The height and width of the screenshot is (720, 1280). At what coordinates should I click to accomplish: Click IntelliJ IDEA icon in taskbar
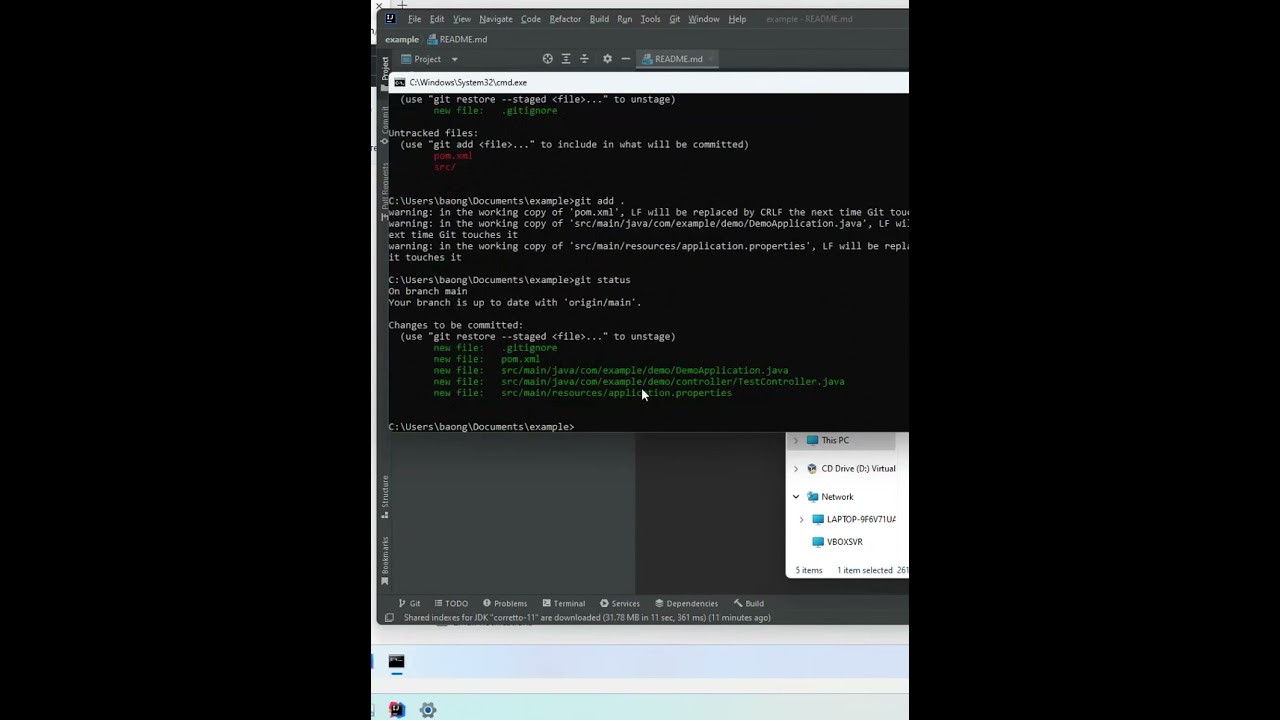[x=397, y=709]
